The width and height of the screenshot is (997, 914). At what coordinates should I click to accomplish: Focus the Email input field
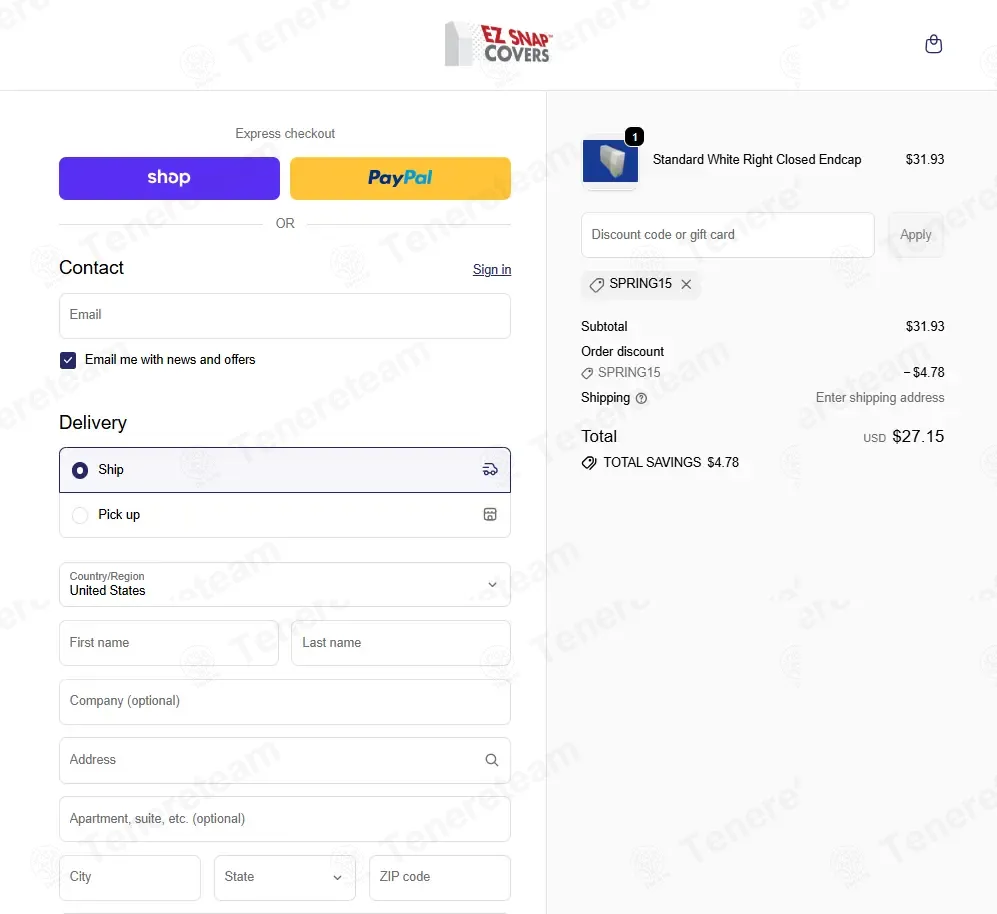[285, 315]
